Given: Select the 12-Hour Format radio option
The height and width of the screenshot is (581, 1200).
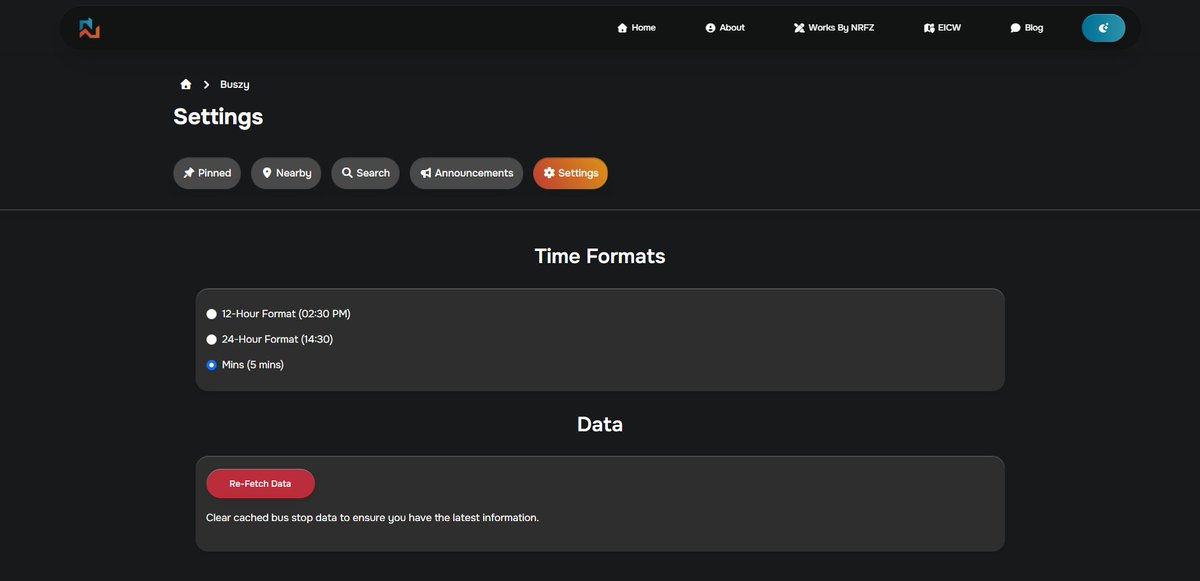Looking at the screenshot, I should click(x=211, y=314).
